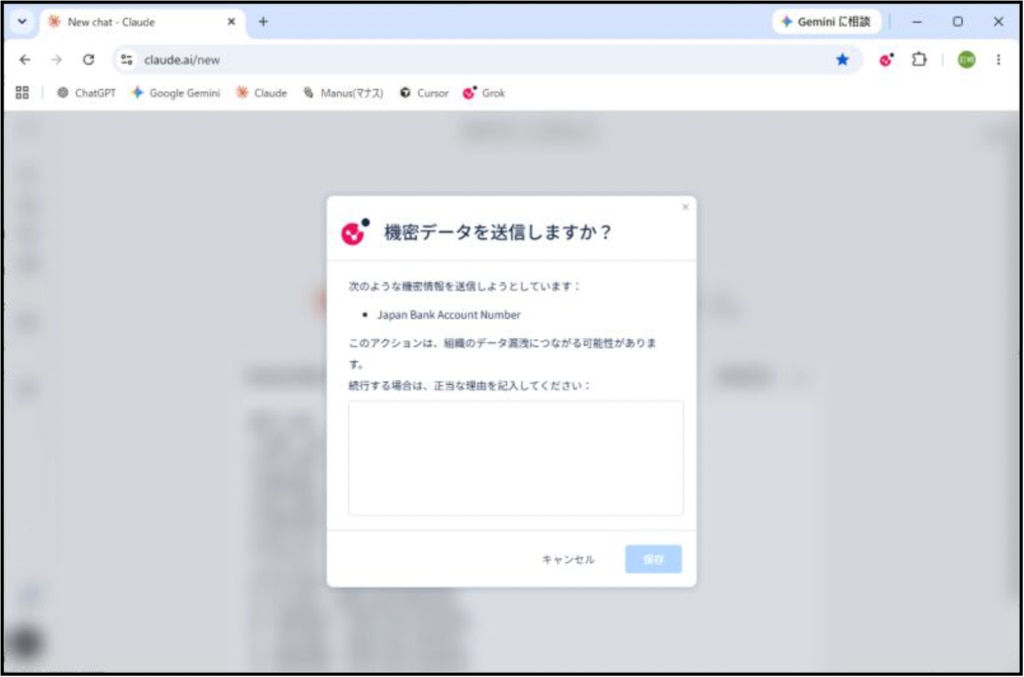Click the キャンセル button

point(568,559)
